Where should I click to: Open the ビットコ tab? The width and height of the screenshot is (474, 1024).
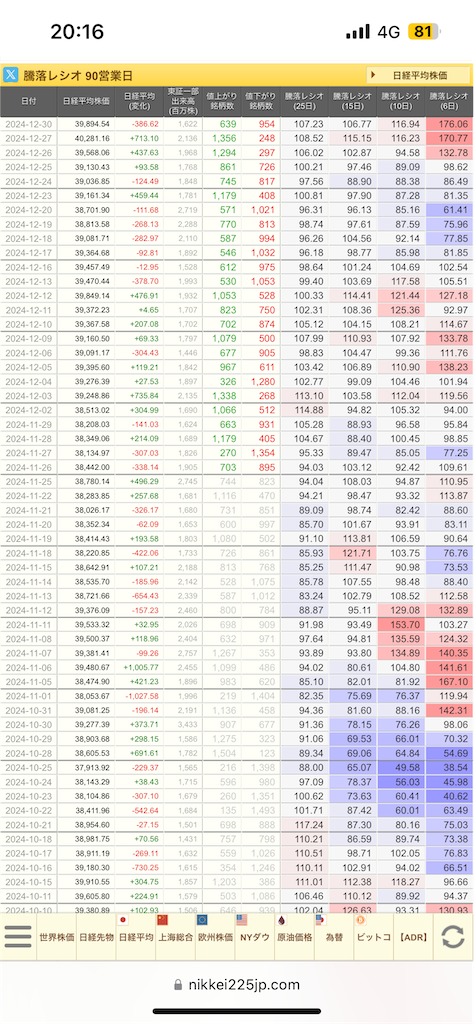(373, 936)
